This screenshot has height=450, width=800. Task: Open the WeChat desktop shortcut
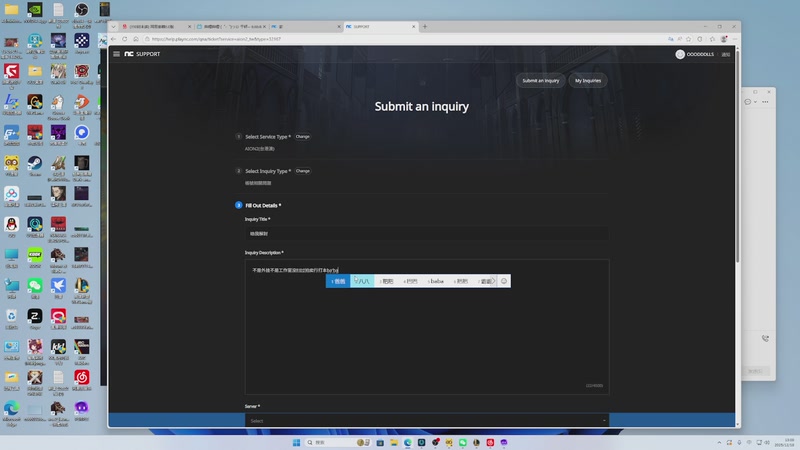(35, 288)
